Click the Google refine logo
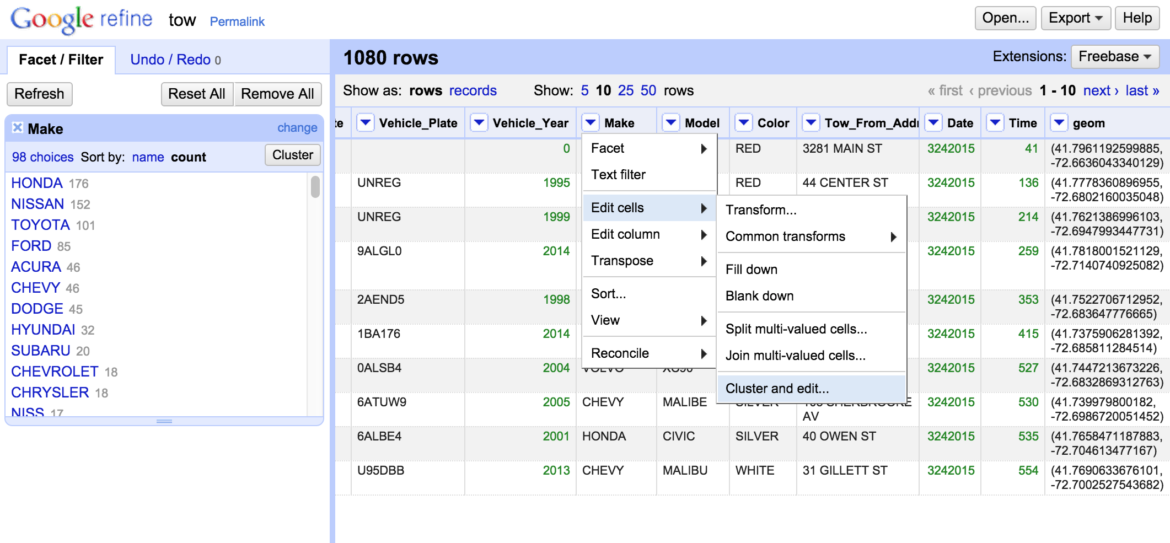Viewport: 1170px width, 543px height. click(82, 20)
